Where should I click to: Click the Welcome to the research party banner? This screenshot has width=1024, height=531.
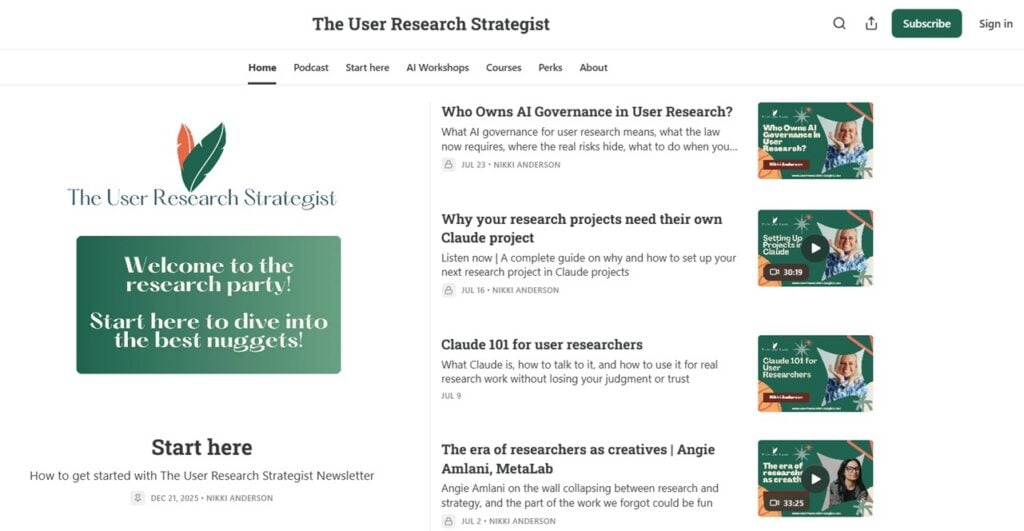click(208, 304)
